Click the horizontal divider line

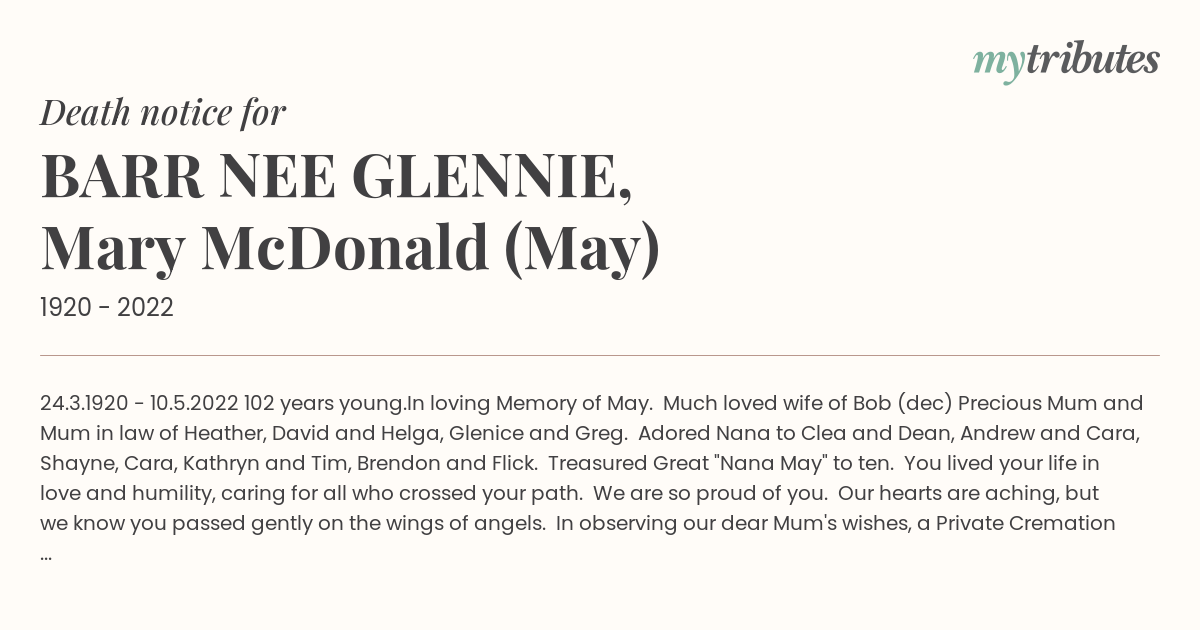pos(600,355)
